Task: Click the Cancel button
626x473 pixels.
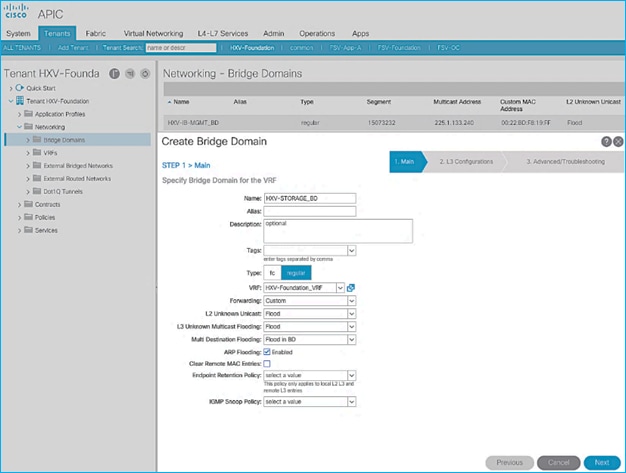Action: tap(559, 463)
